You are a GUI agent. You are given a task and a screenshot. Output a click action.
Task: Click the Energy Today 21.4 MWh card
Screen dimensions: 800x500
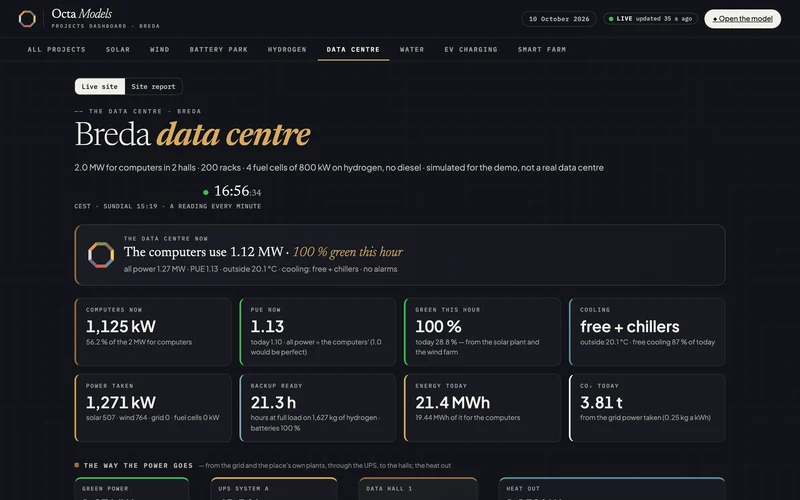coord(482,408)
